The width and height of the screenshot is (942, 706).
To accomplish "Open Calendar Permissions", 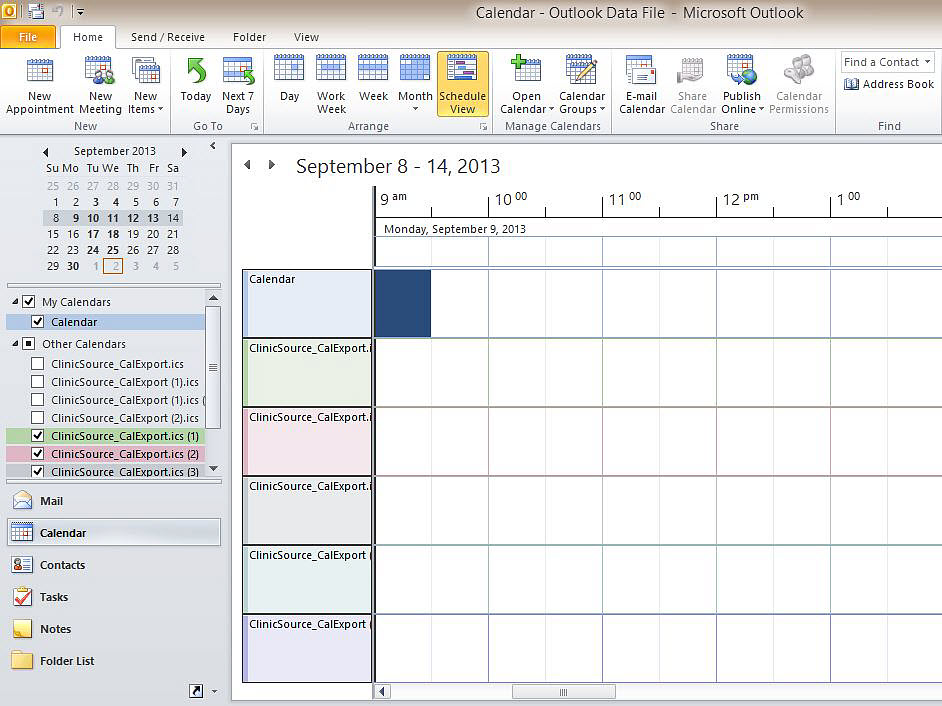I will (x=799, y=85).
